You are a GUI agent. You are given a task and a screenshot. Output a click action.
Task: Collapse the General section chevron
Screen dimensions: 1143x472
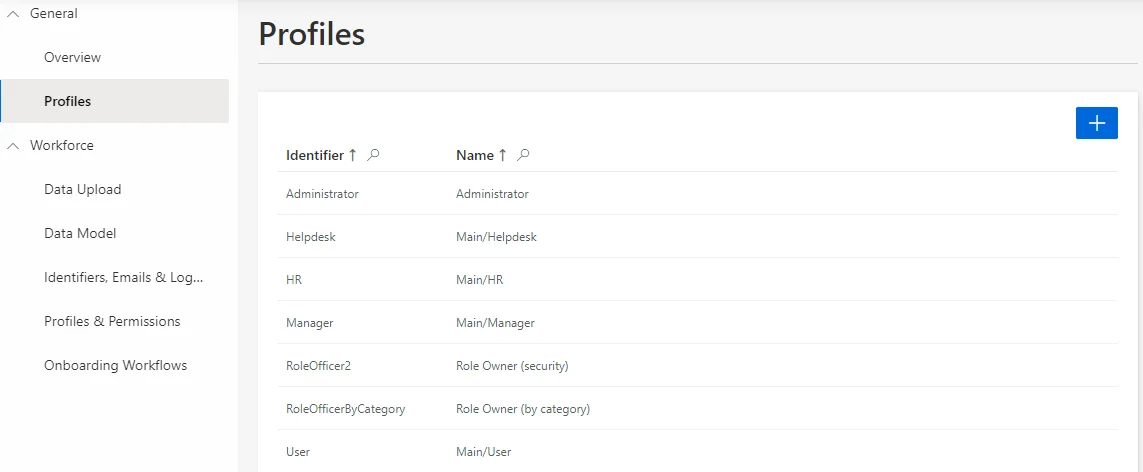(13, 14)
